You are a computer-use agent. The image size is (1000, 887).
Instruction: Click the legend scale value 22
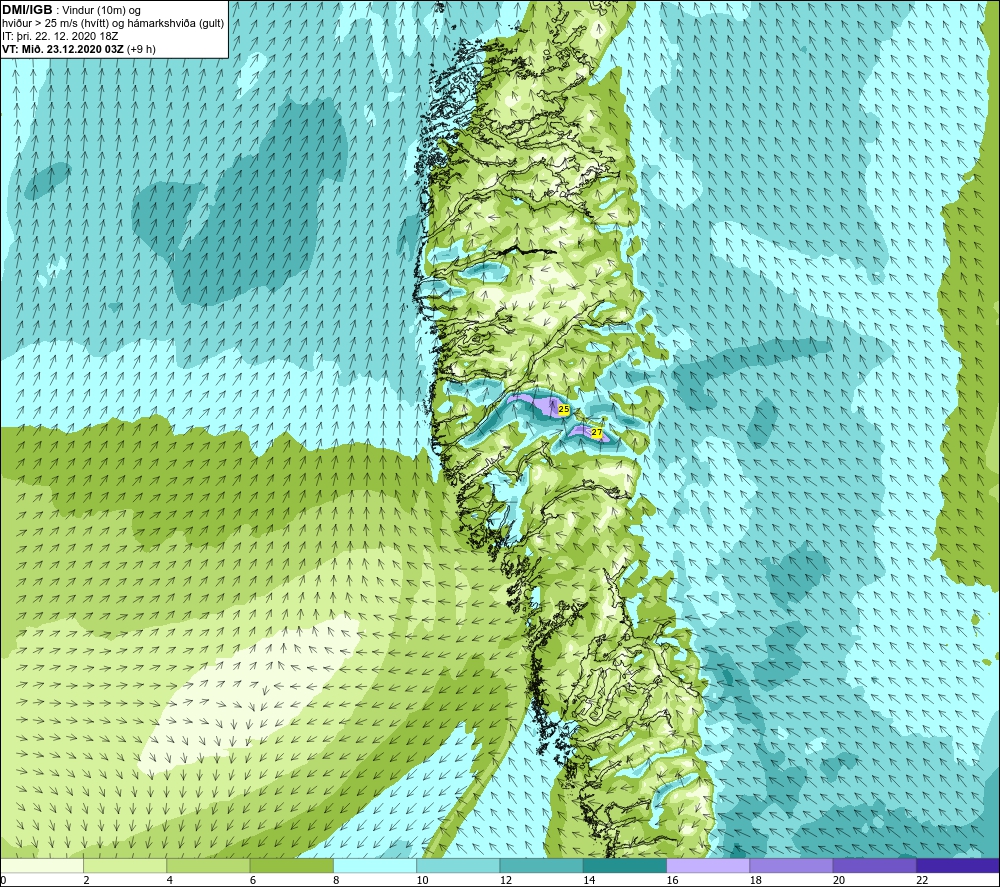coord(923,880)
